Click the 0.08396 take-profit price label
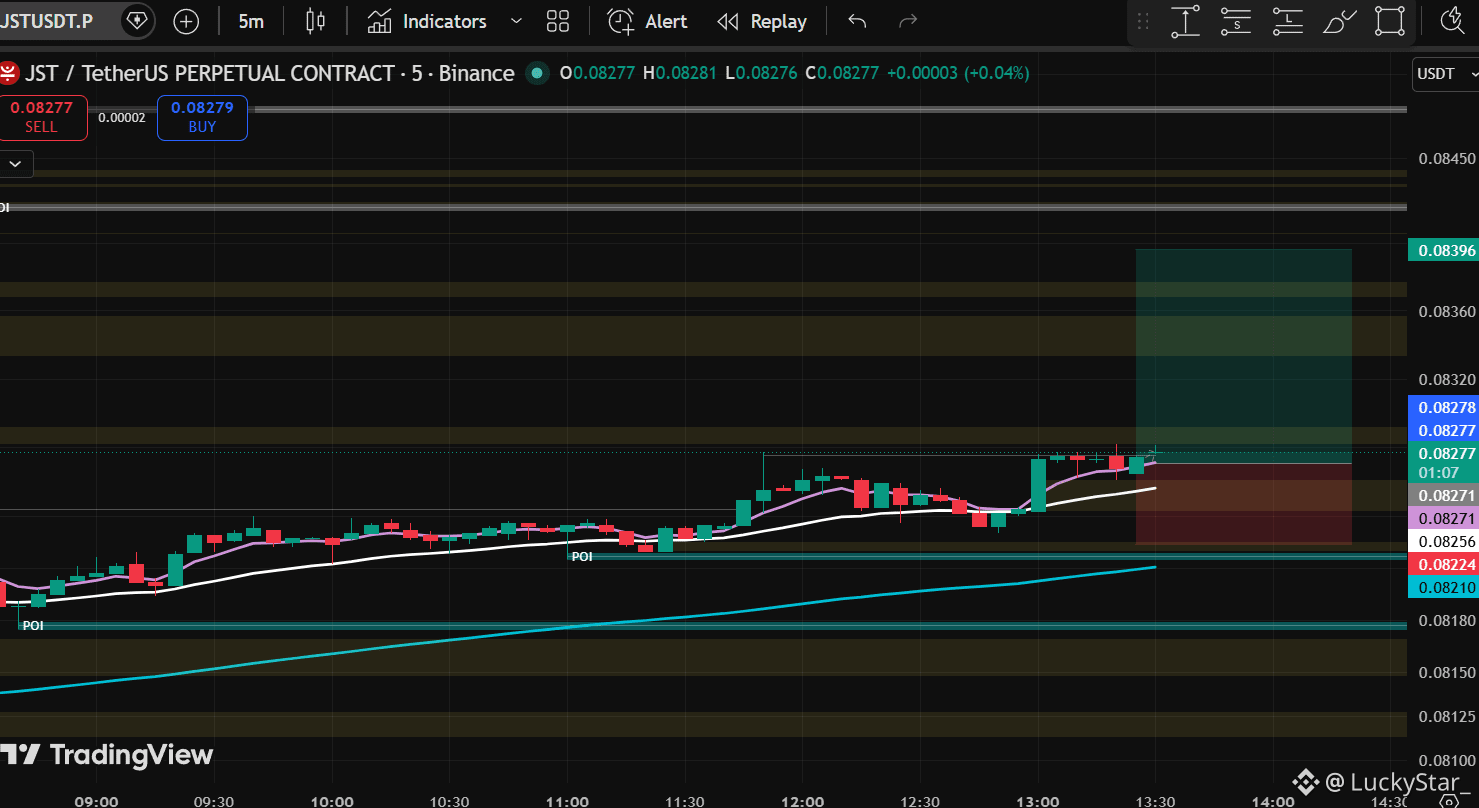1479x808 pixels. 1443,249
